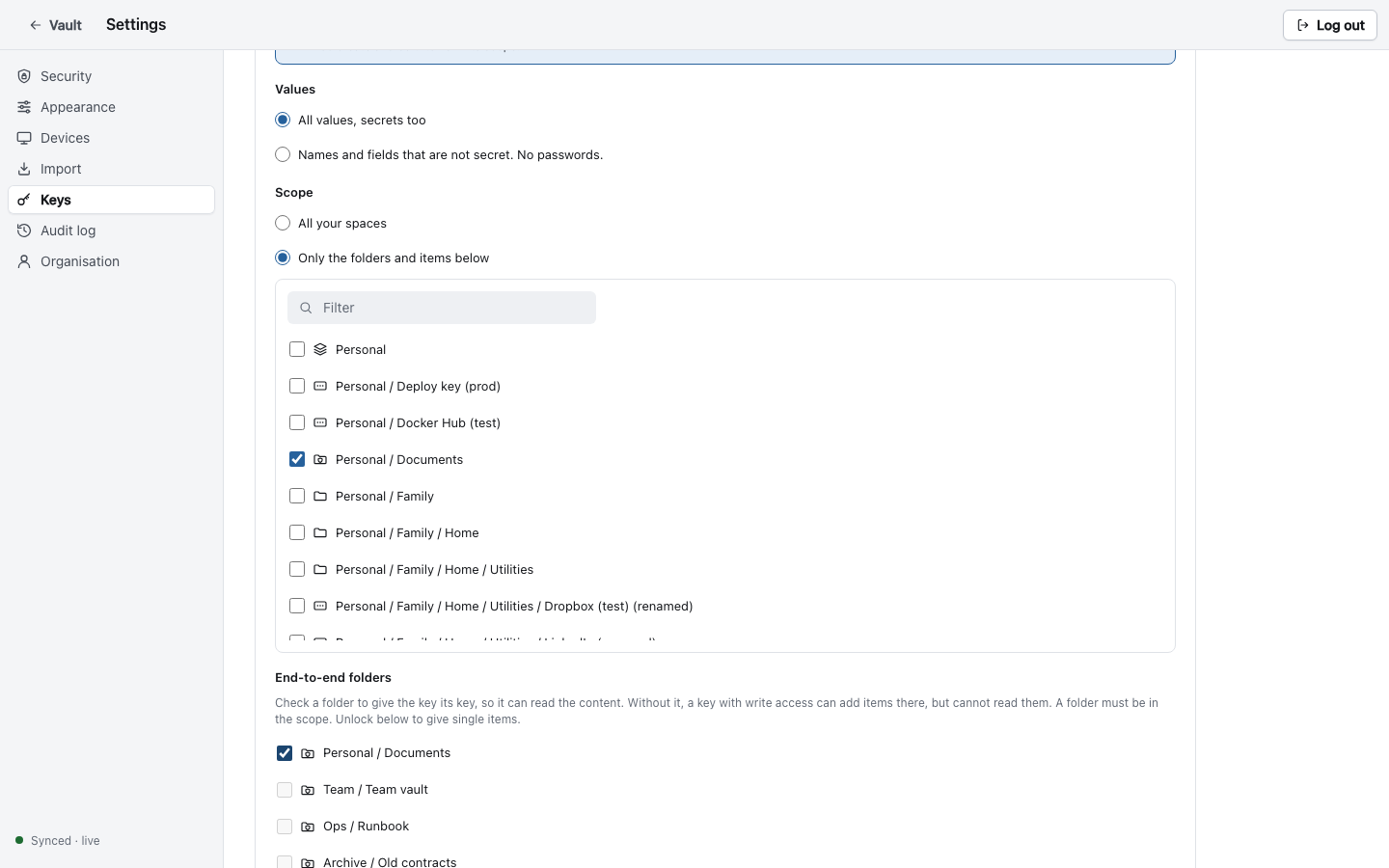Click the magnifier icon in Filter box
The width and height of the screenshot is (1389, 868).
click(306, 308)
